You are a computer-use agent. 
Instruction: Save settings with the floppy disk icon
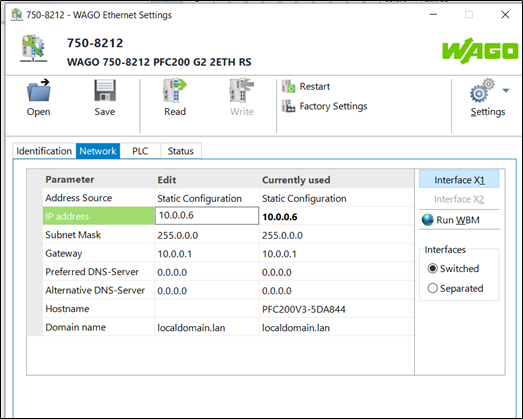tap(105, 90)
